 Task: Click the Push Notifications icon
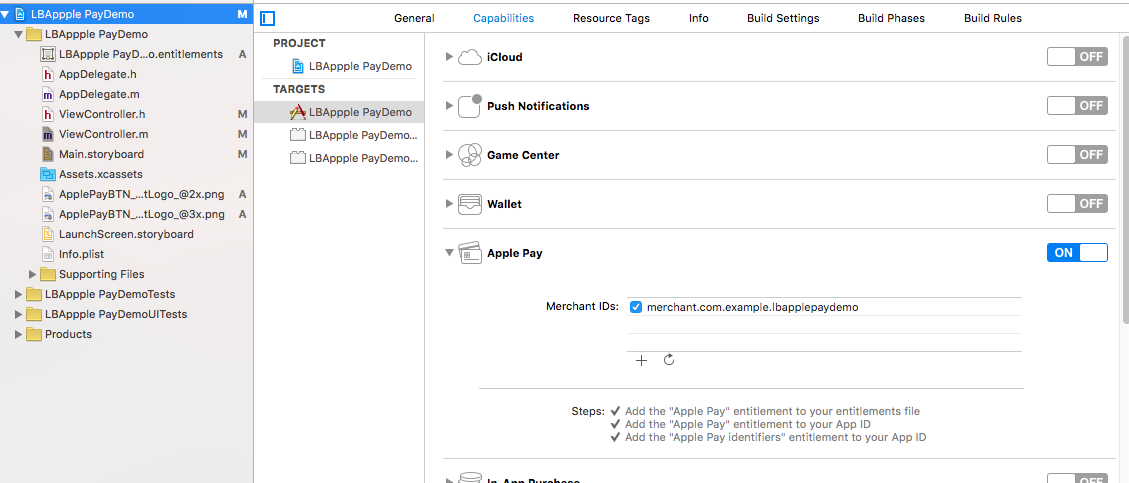[x=469, y=106]
